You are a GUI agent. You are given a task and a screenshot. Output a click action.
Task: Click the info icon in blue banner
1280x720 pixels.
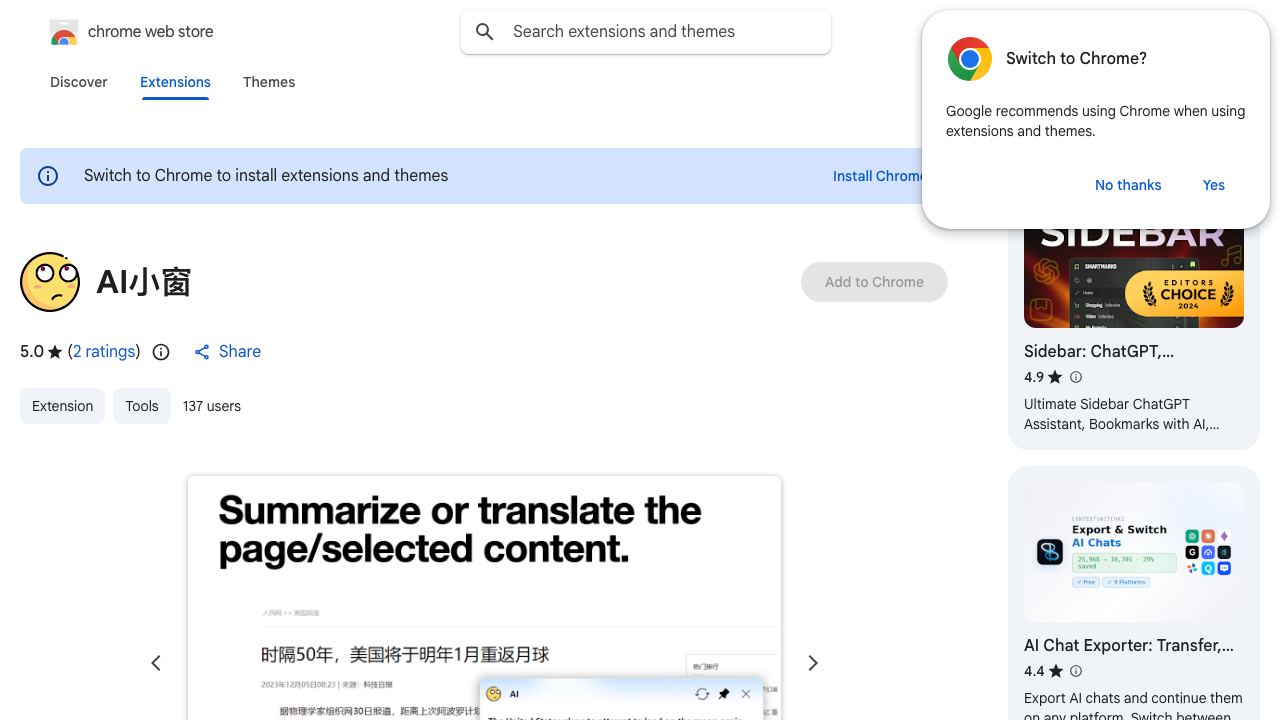pos(48,176)
